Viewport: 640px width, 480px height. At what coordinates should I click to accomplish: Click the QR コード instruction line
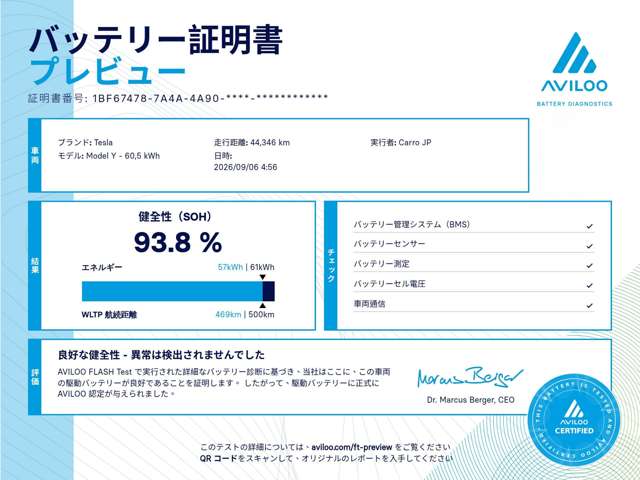[326, 459]
